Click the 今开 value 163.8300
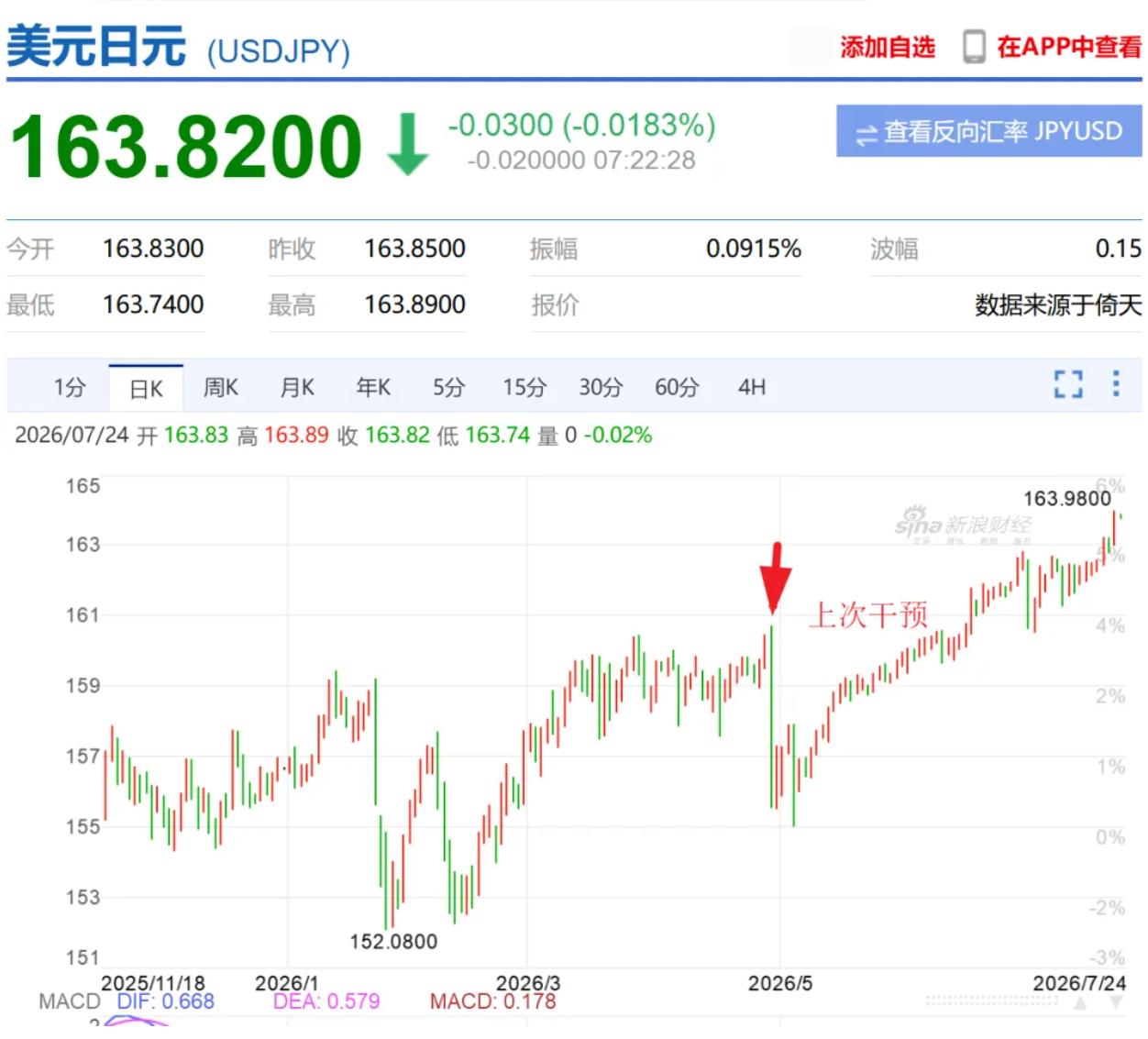 [153, 249]
